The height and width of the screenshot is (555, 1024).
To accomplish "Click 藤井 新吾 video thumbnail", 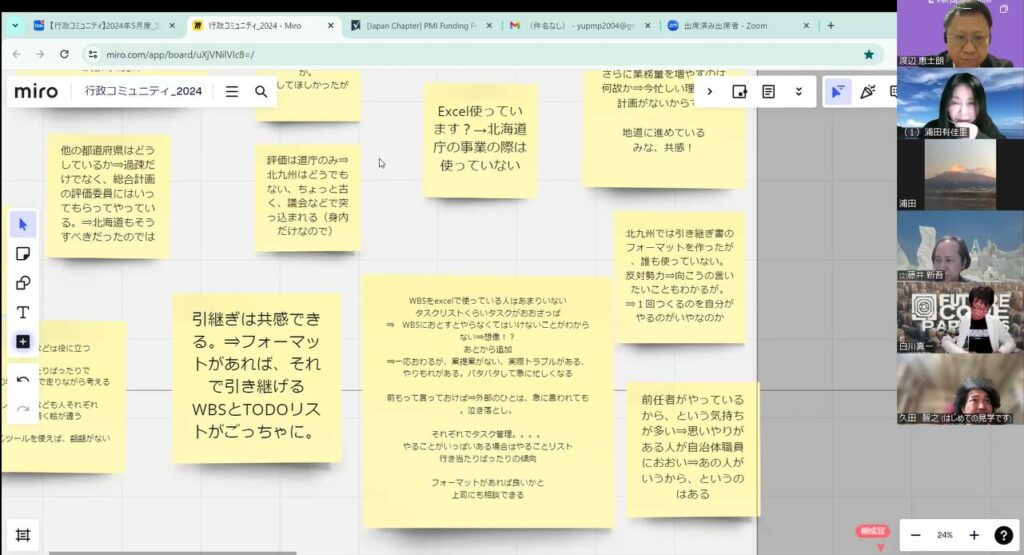I will [960, 246].
